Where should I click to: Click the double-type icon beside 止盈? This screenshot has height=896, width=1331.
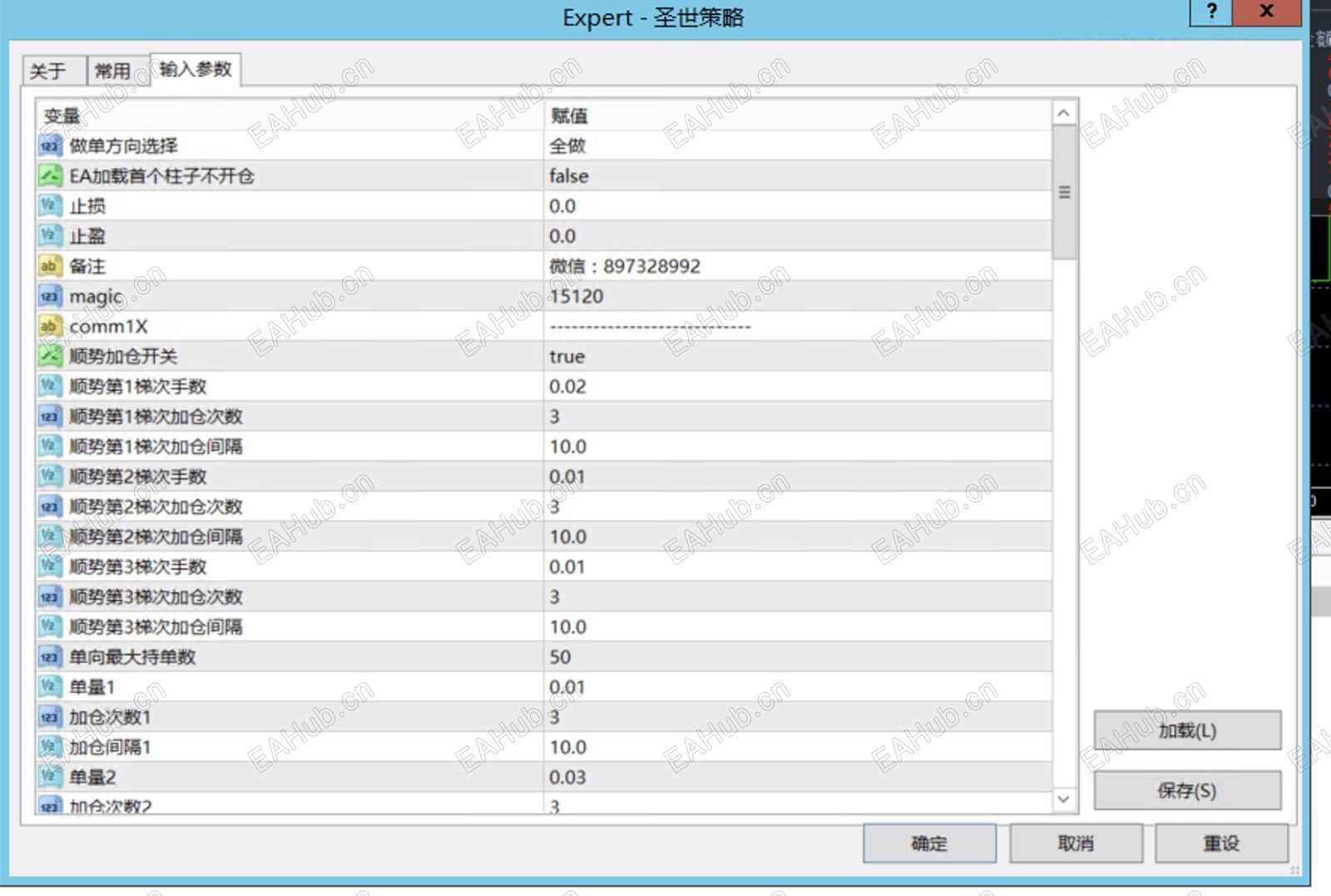pyautogui.click(x=50, y=236)
